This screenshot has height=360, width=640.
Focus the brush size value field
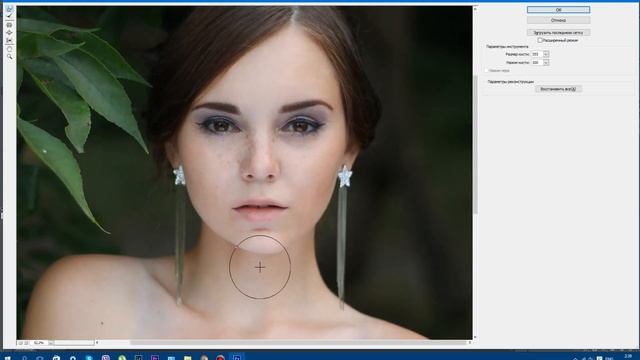[537, 54]
